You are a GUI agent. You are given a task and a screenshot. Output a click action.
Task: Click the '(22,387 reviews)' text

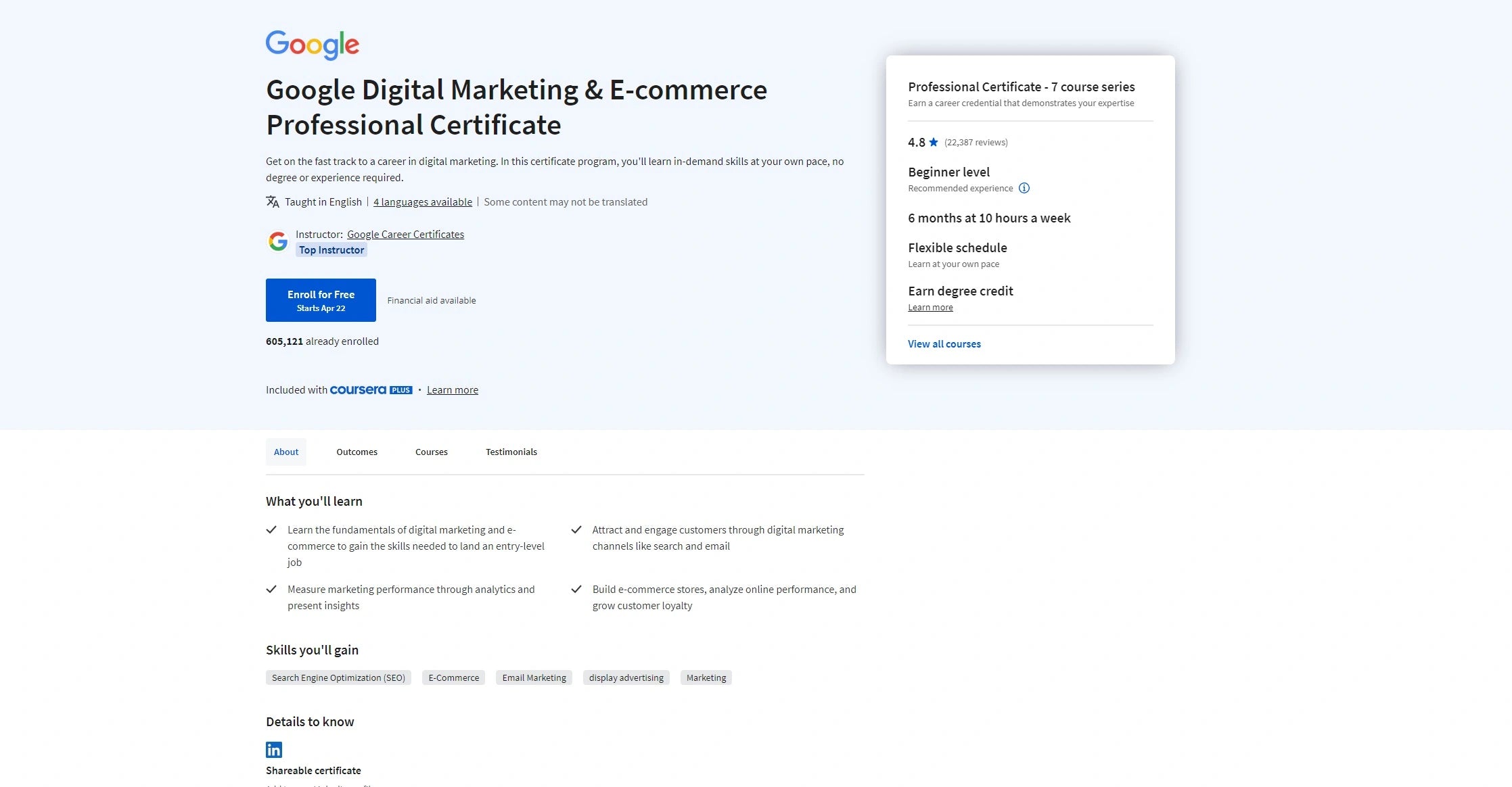[x=976, y=143]
